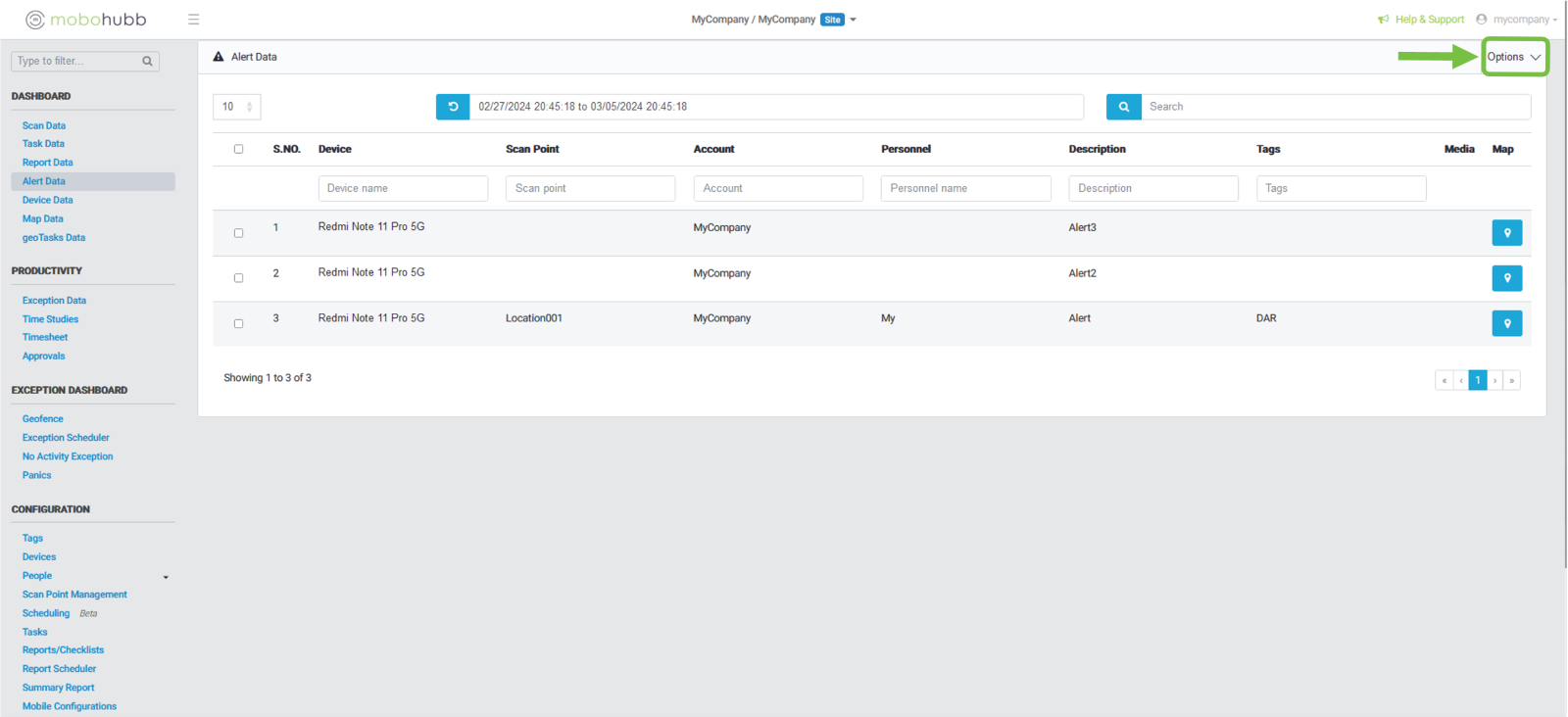Check the box for row 3 alert

click(238, 323)
